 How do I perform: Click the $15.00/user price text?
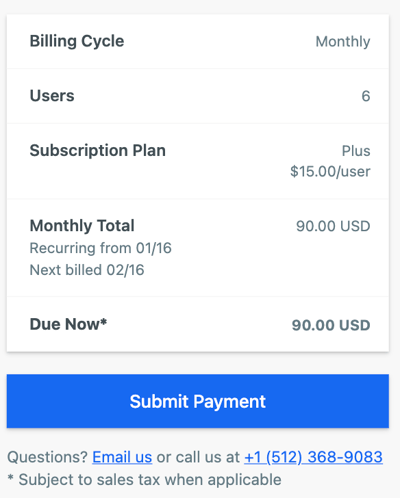pyautogui.click(x=330, y=171)
